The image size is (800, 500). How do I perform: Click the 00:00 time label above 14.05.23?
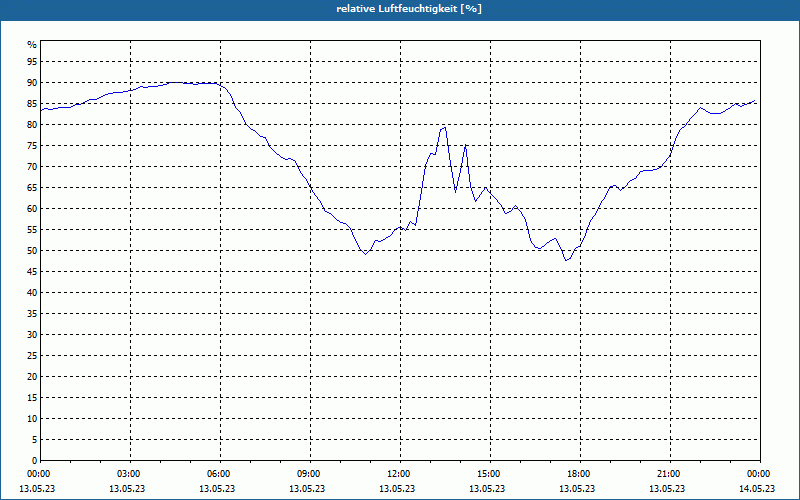point(759,474)
